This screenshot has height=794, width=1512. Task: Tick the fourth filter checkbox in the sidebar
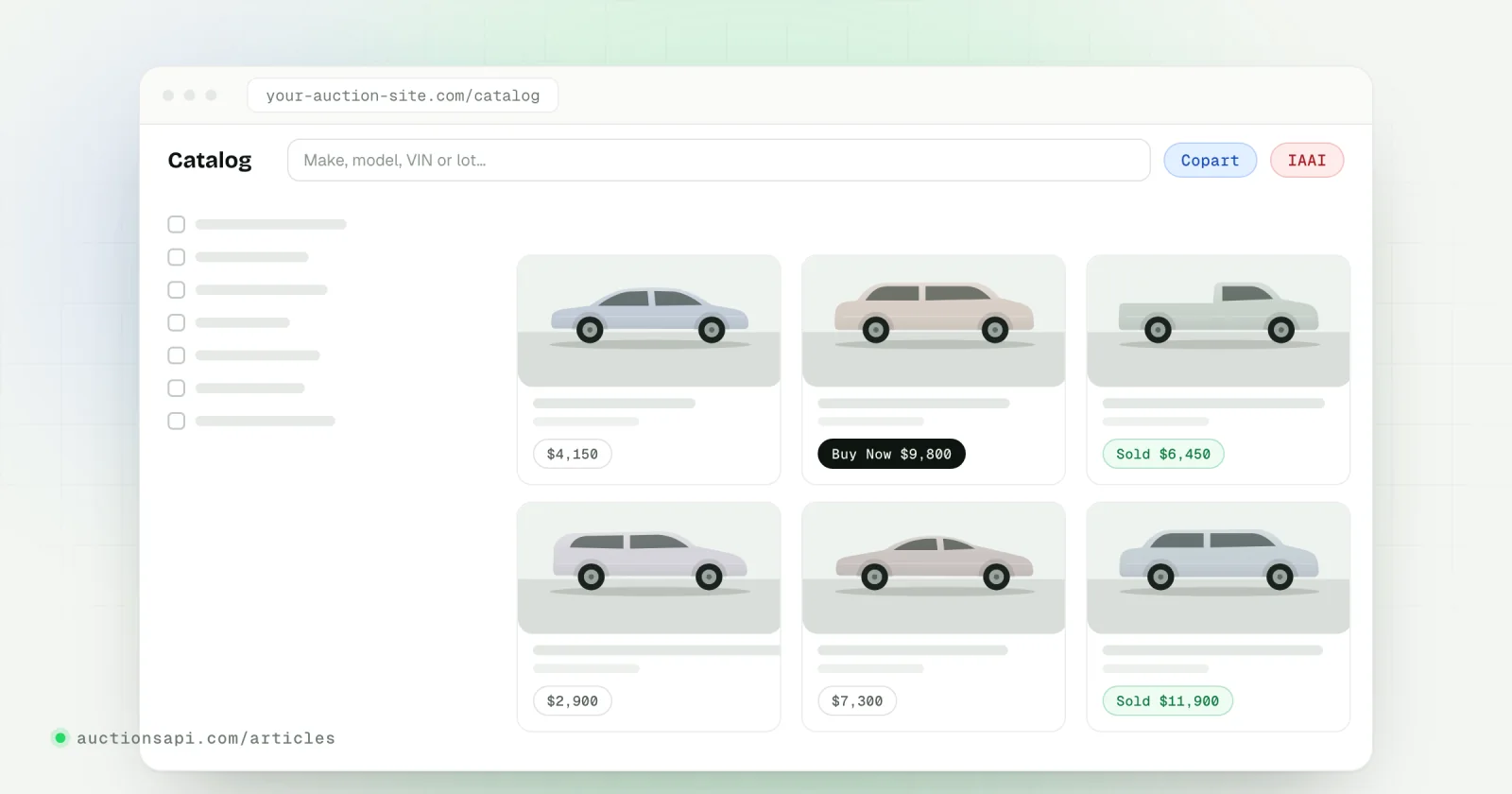click(176, 322)
